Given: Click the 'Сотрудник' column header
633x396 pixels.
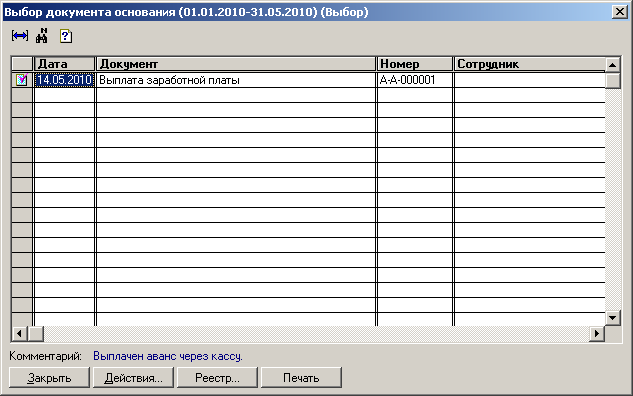Looking at the screenshot, I should [530, 64].
